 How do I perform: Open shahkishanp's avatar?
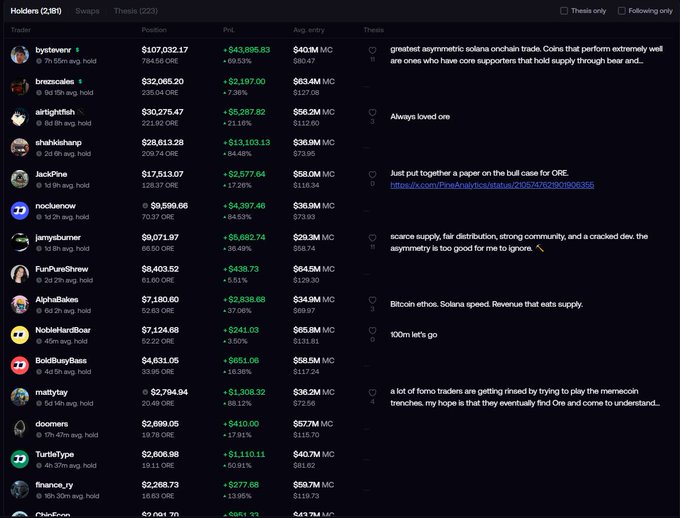(x=20, y=148)
